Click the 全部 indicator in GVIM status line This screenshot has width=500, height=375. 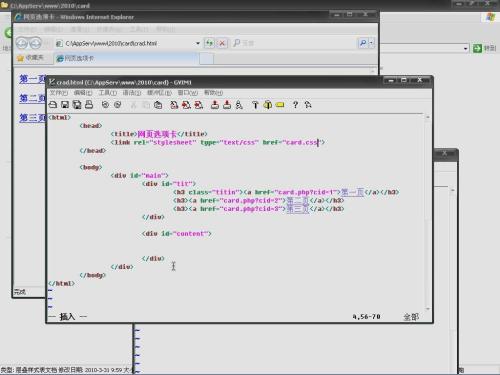pos(411,317)
